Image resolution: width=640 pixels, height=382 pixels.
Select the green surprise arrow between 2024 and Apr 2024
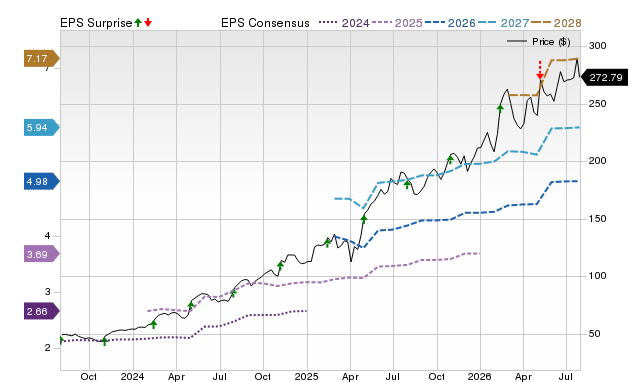(x=153, y=324)
